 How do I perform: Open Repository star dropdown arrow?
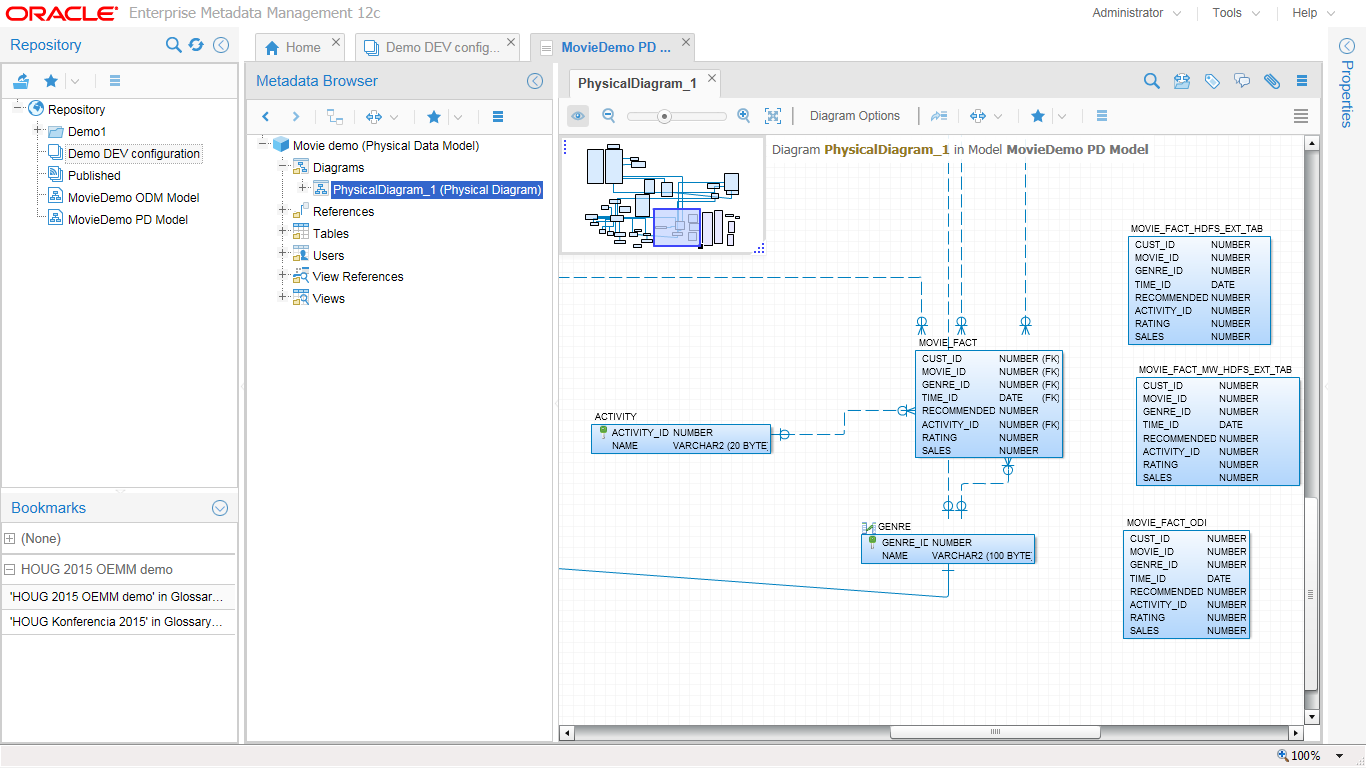pyautogui.click(x=75, y=81)
